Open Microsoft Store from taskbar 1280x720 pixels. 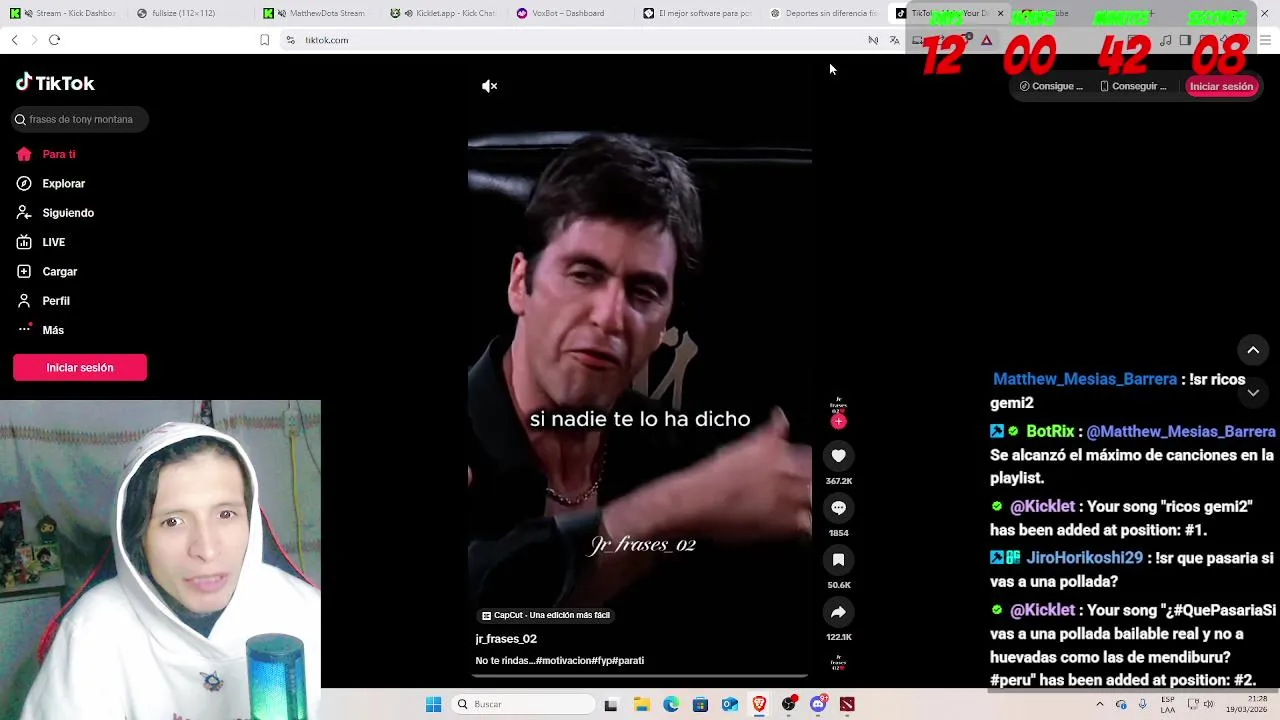[700, 704]
